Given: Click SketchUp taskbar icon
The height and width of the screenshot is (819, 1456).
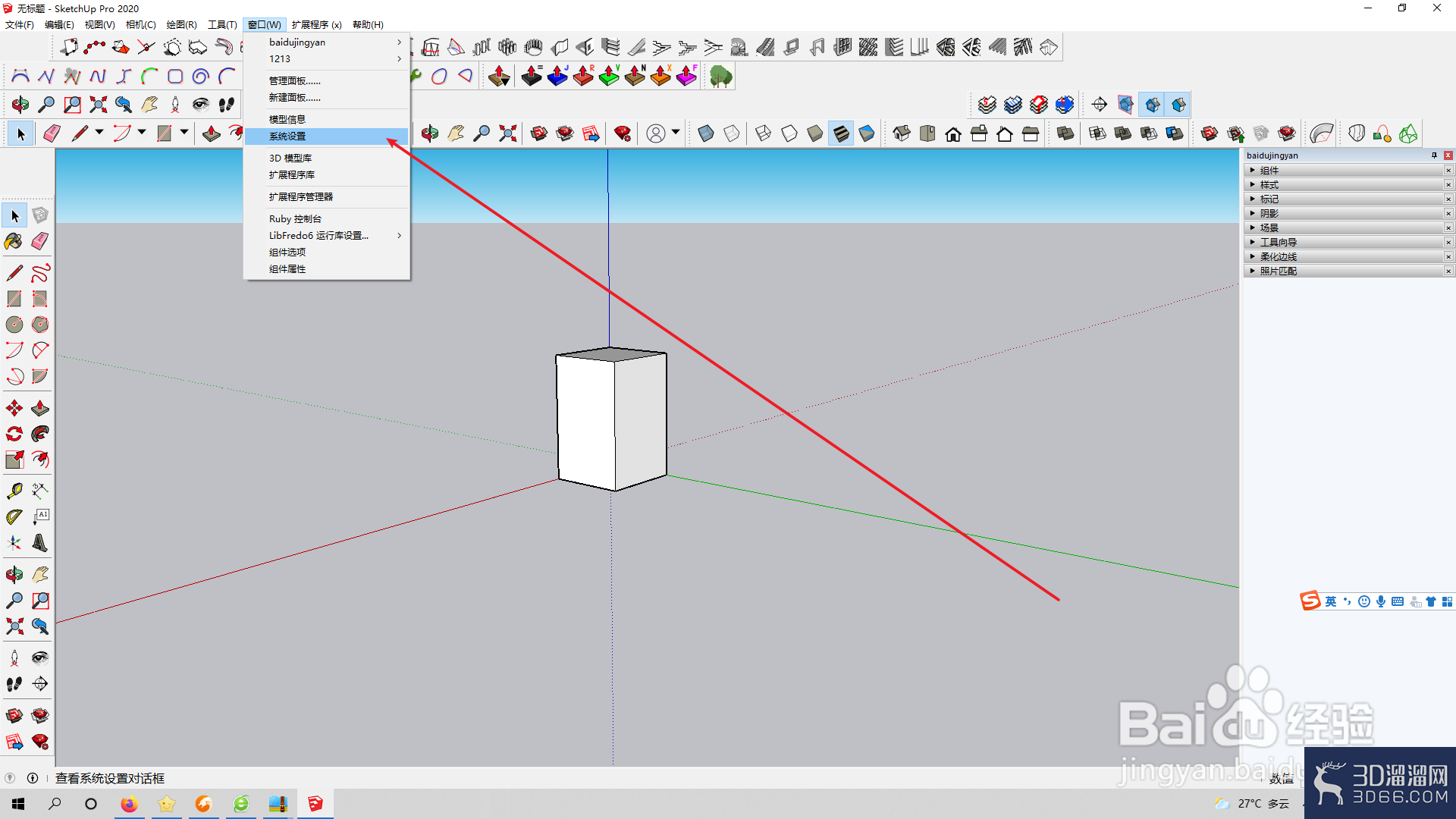Looking at the screenshot, I should point(315,804).
